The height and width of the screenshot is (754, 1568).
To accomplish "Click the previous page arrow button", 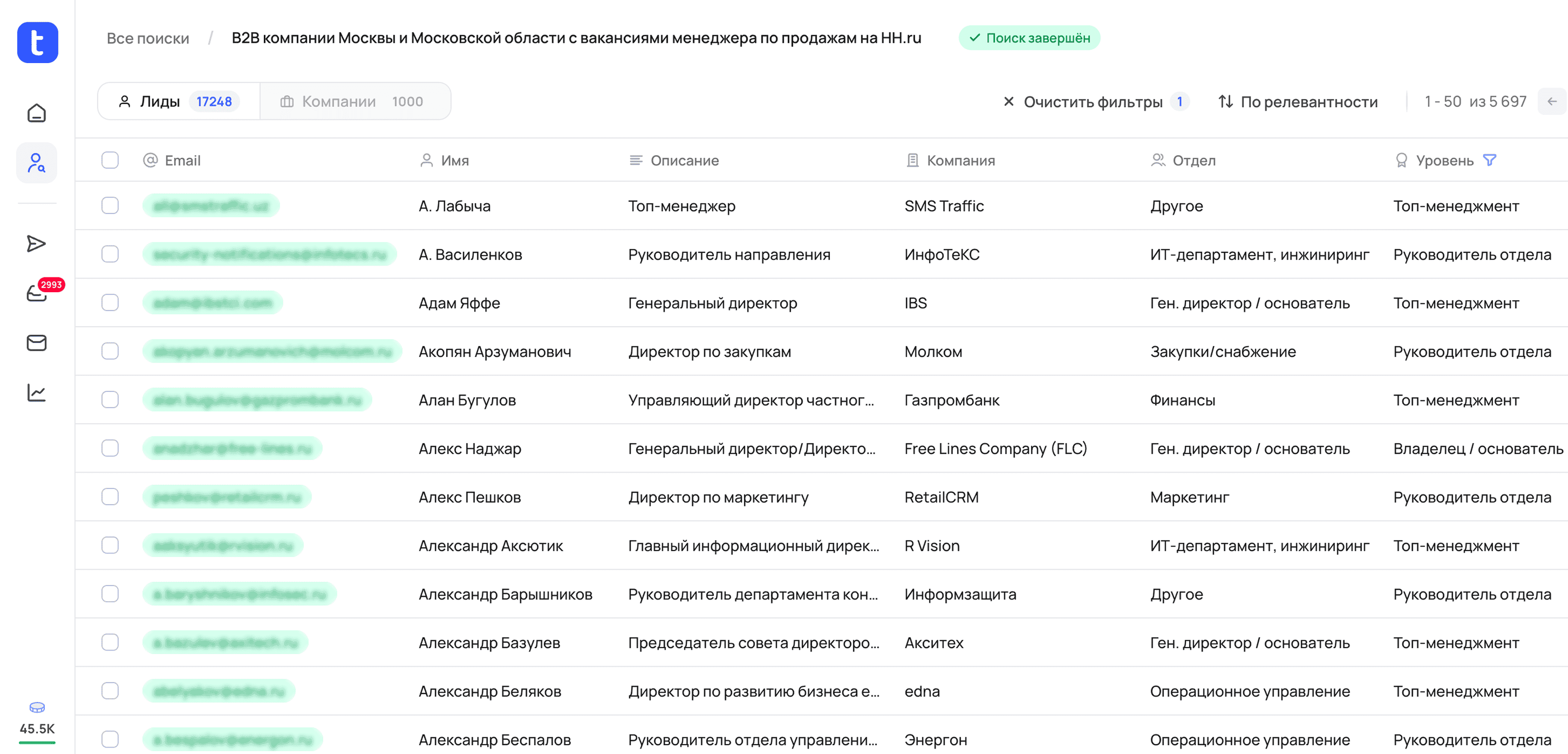I will pyautogui.click(x=1552, y=101).
